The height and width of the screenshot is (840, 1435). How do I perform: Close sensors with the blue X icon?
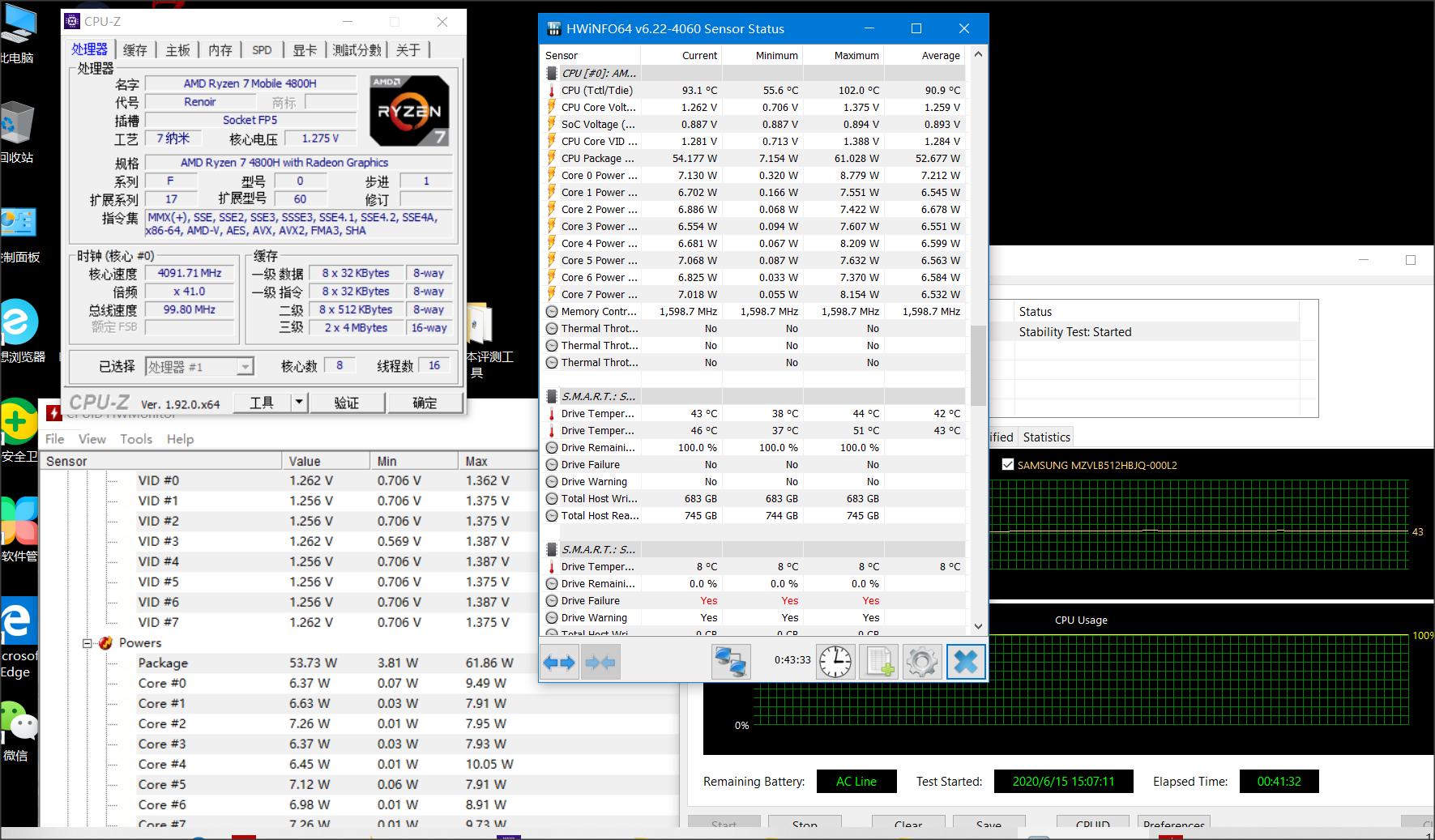(x=965, y=662)
